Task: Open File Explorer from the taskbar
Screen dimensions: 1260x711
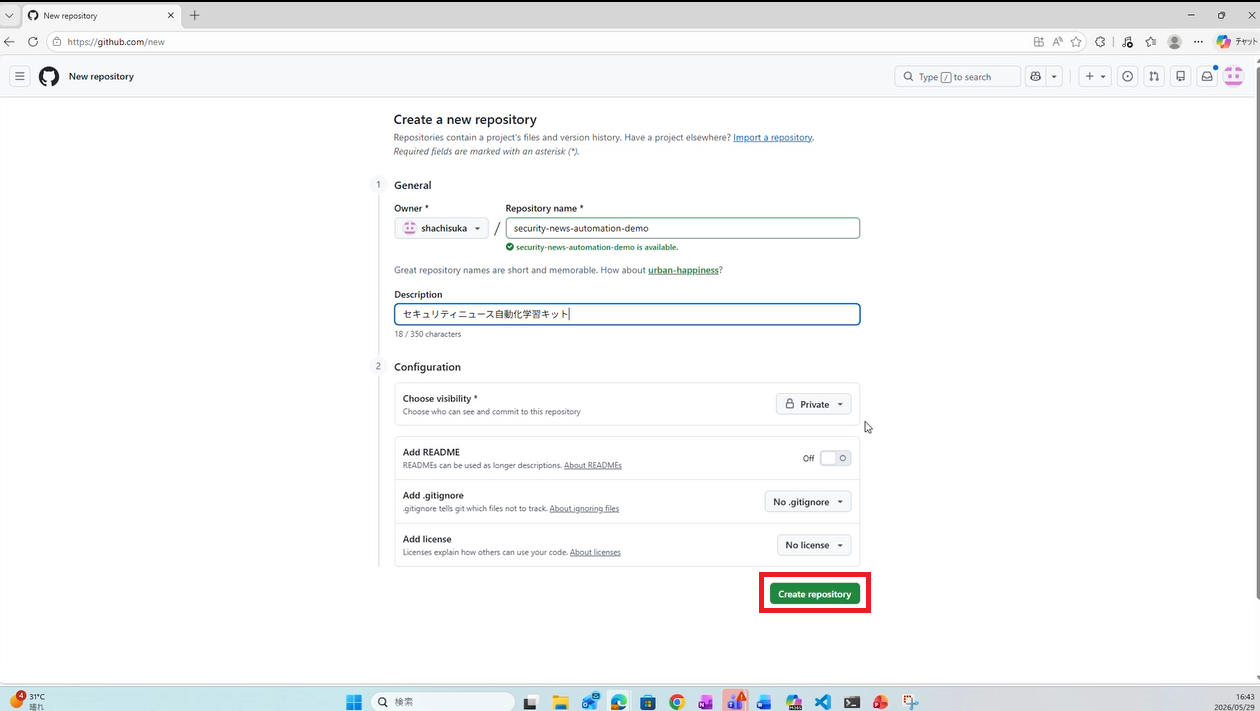Action: pos(560,702)
